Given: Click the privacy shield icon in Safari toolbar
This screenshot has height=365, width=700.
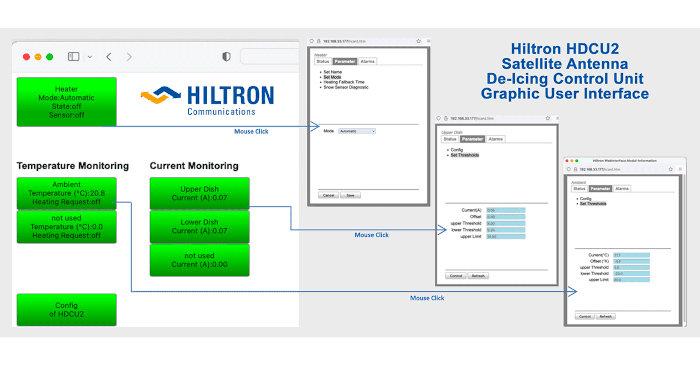Looking at the screenshot, I should [226, 57].
